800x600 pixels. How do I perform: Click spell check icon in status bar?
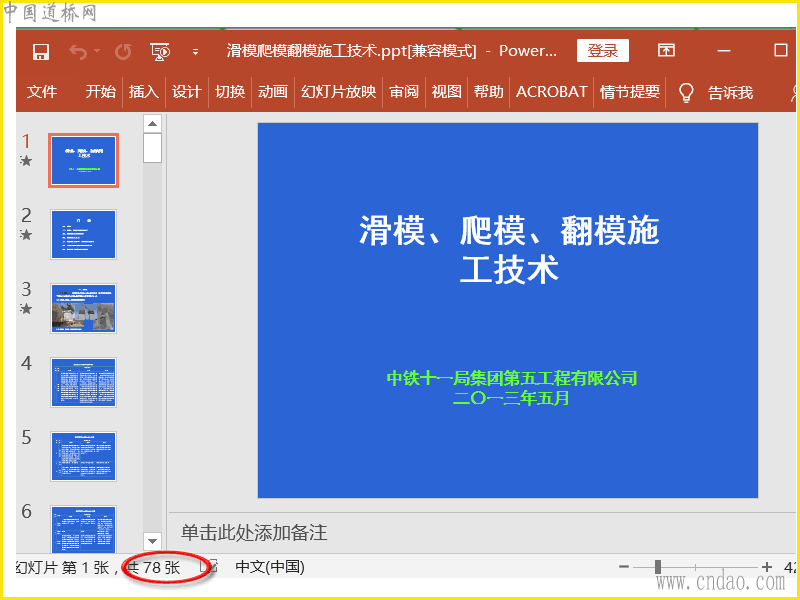[x=208, y=567]
